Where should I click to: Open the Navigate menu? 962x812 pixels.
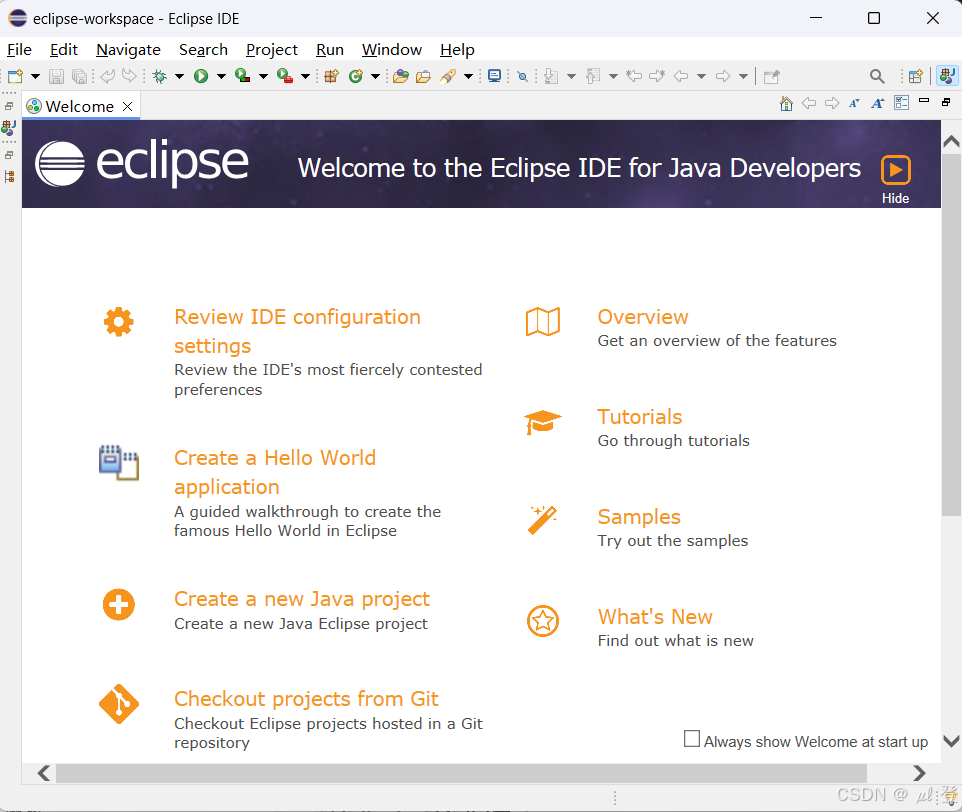coord(128,50)
